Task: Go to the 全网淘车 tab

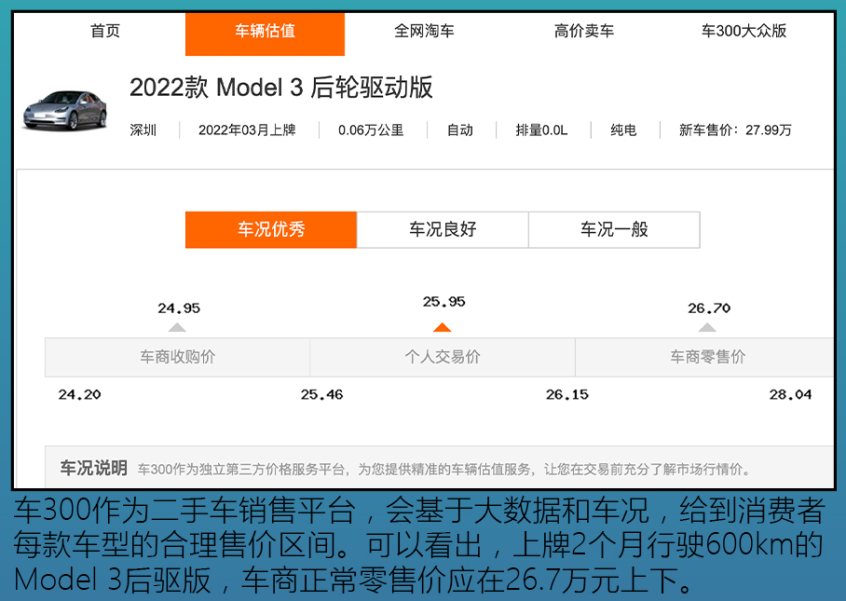Action: click(x=424, y=31)
